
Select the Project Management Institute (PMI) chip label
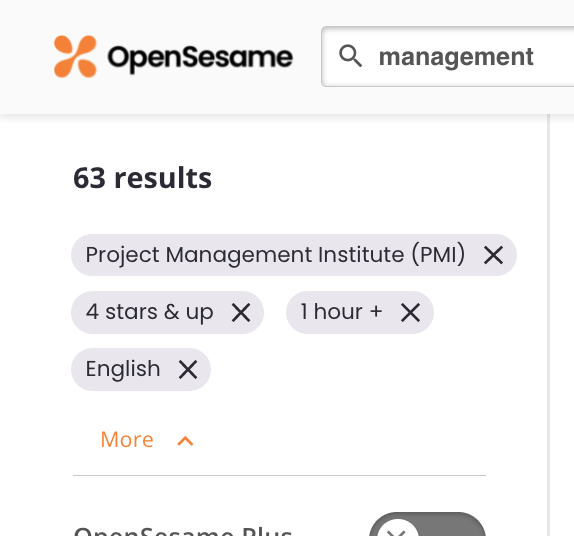click(275, 254)
